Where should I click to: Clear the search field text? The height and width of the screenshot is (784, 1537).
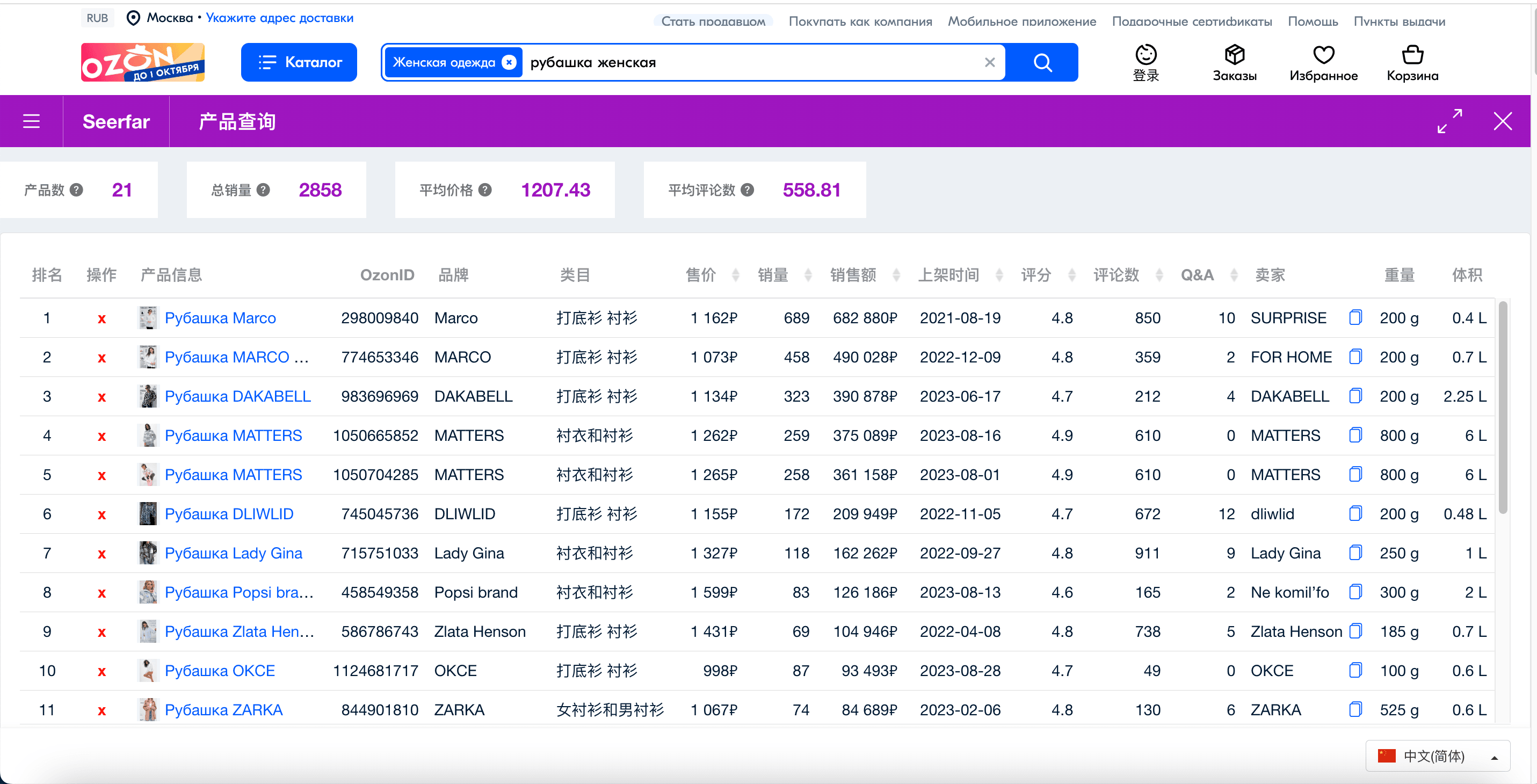[989, 62]
